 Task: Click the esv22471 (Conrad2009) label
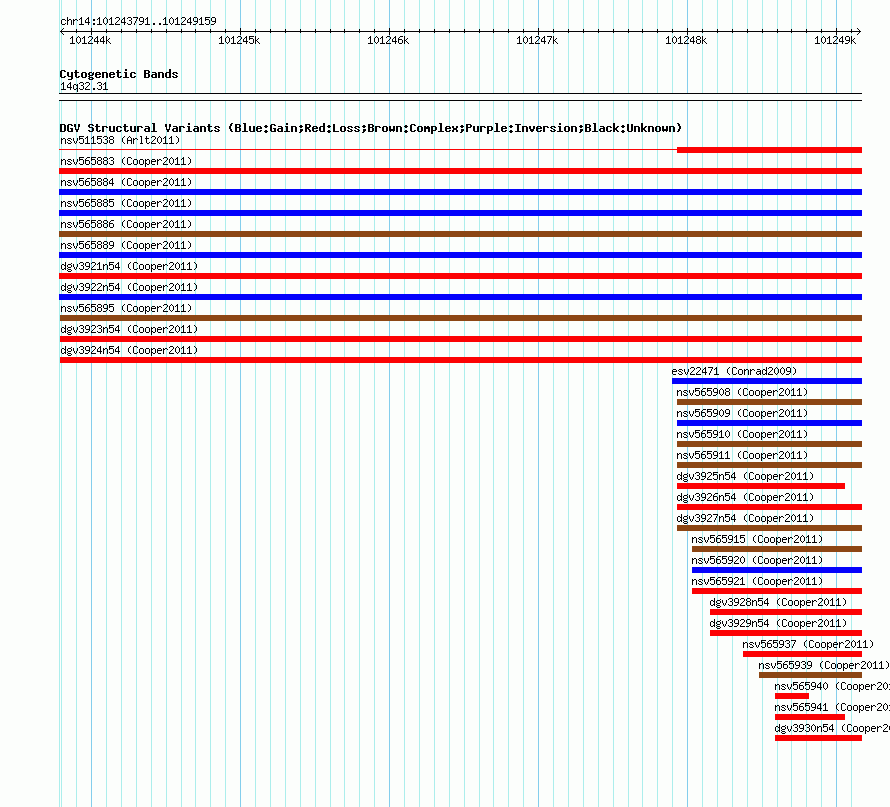coord(734,371)
